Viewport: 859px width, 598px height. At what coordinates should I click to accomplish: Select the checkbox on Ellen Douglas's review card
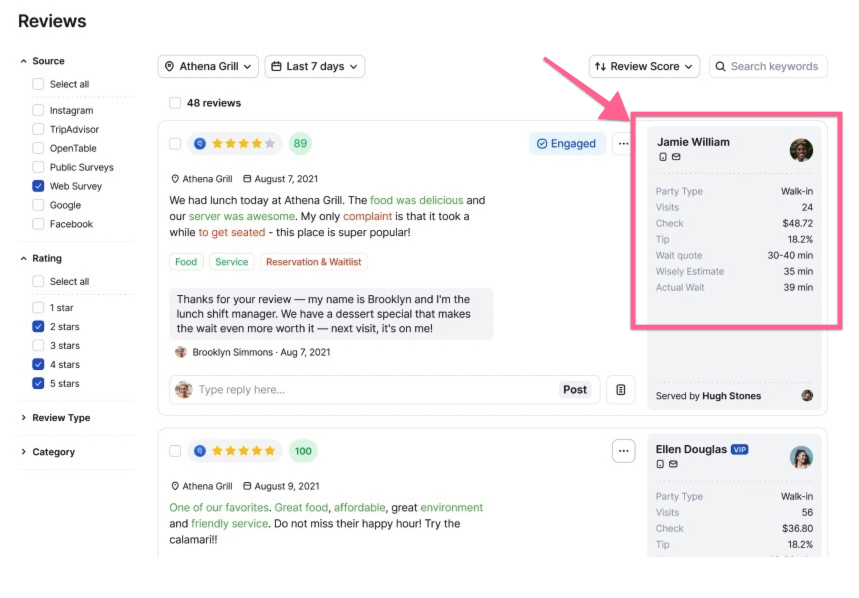175,451
